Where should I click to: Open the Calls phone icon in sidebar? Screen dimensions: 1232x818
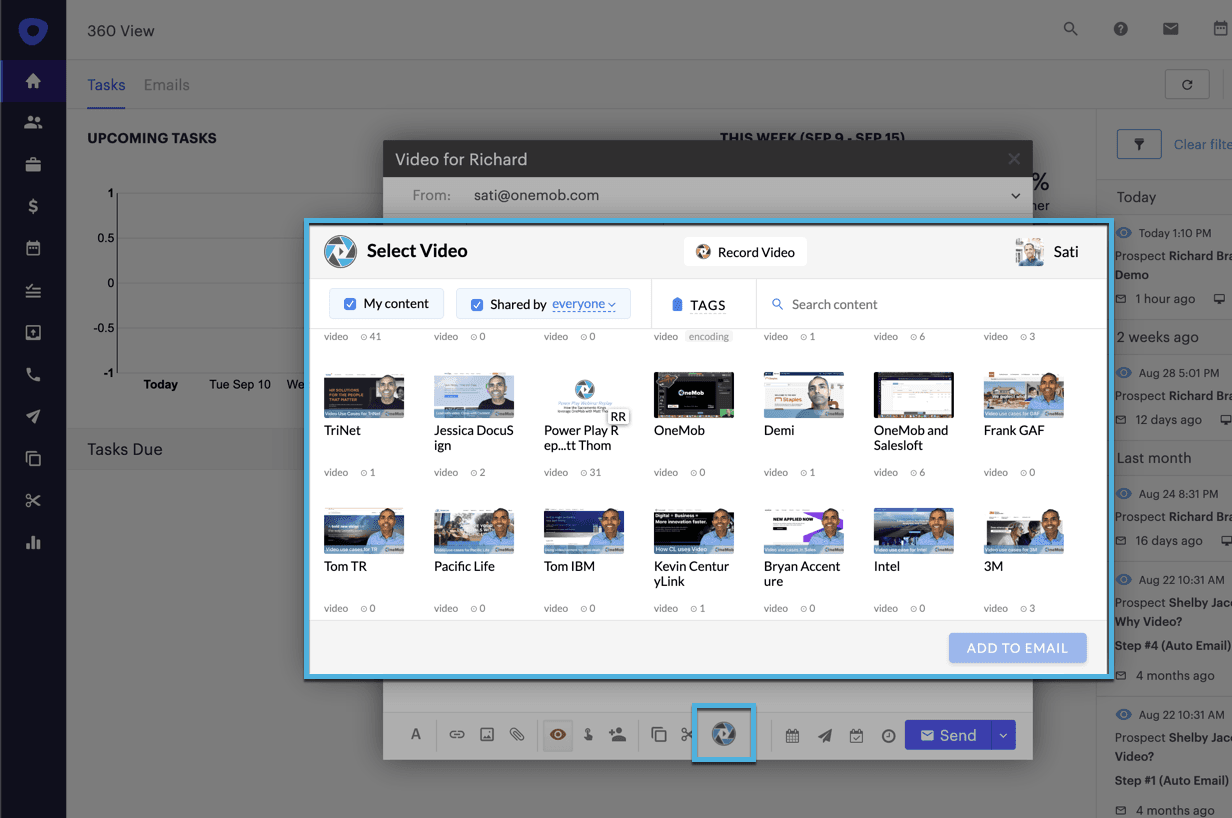click(33, 375)
